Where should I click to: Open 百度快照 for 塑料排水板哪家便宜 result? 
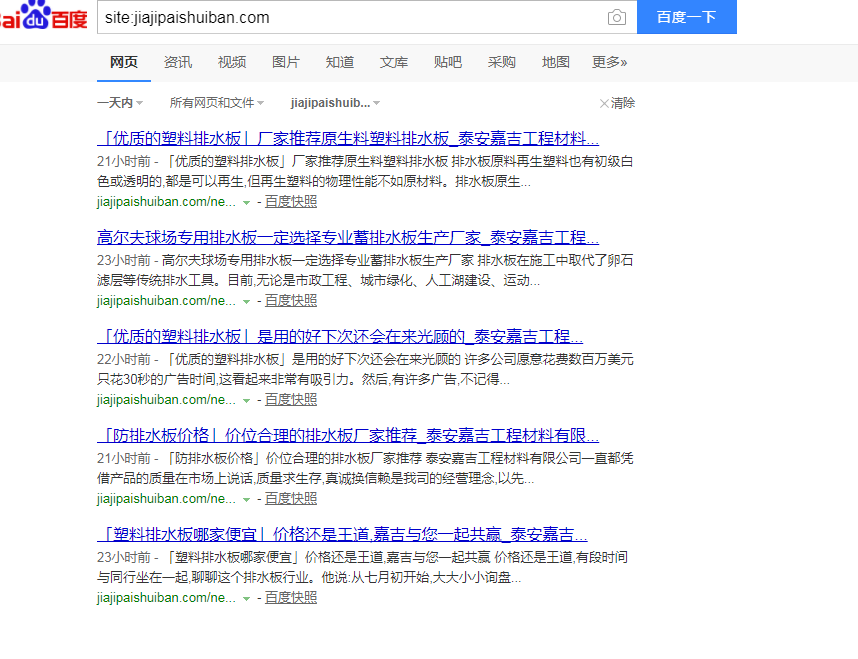pyautogui.click(x=291, y=598)
